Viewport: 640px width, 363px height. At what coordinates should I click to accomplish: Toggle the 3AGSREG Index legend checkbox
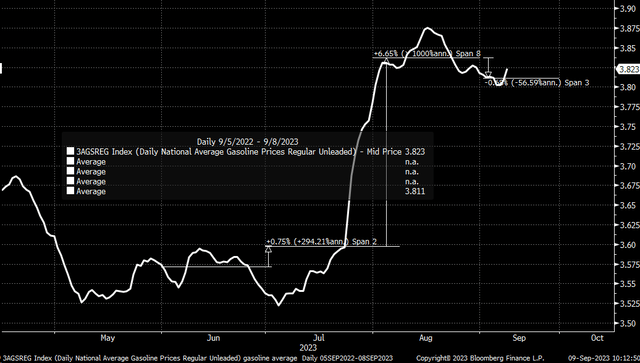(71, 151)
